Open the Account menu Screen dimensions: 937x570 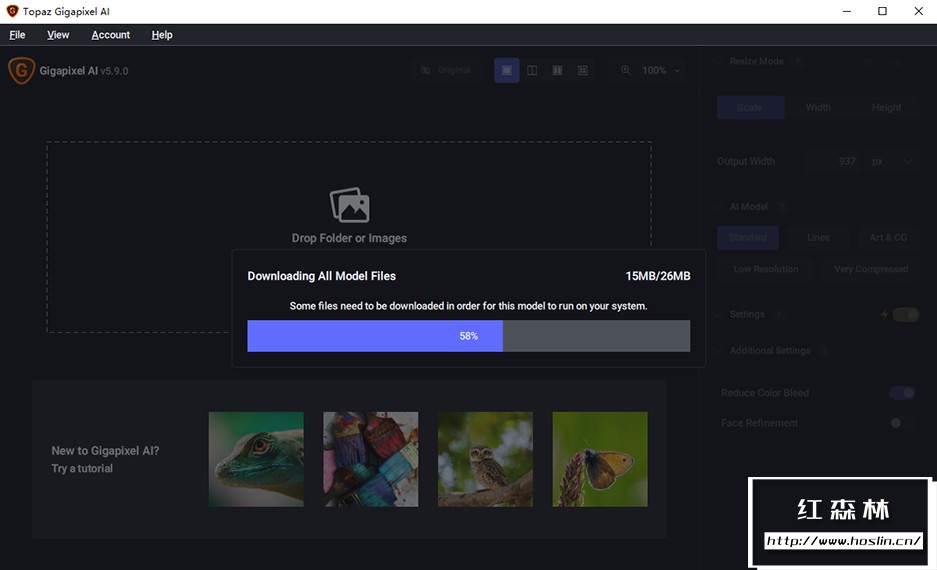(x=111, y=35)
